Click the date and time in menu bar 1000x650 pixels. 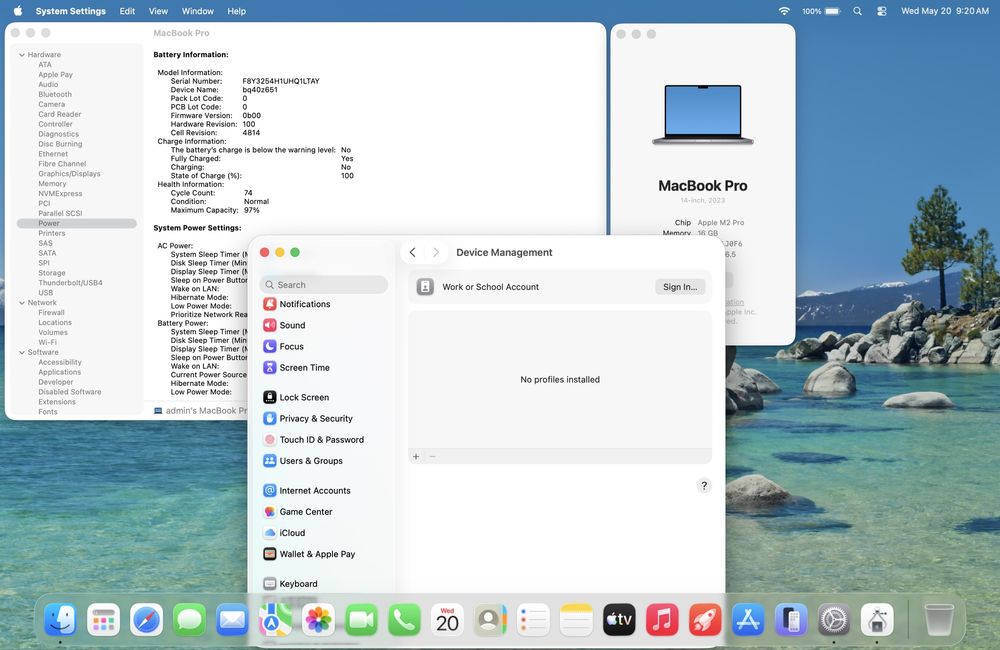click(945, 11)
